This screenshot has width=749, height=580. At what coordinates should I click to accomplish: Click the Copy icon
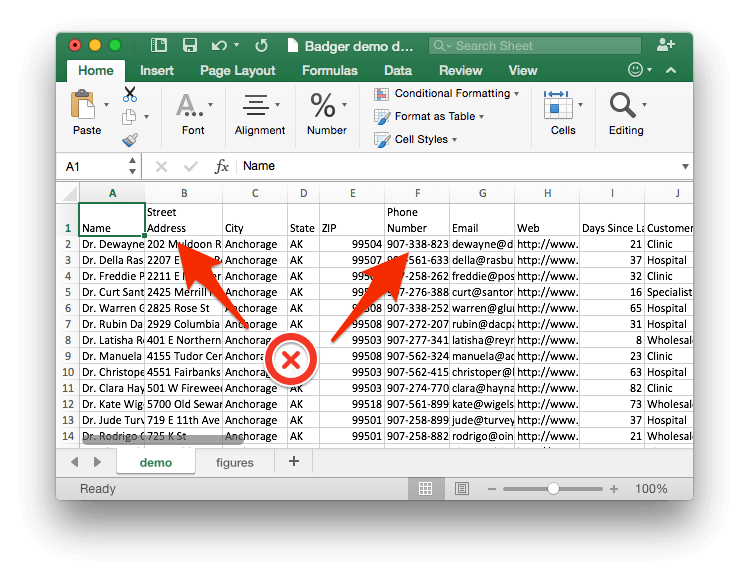point(129,117)
